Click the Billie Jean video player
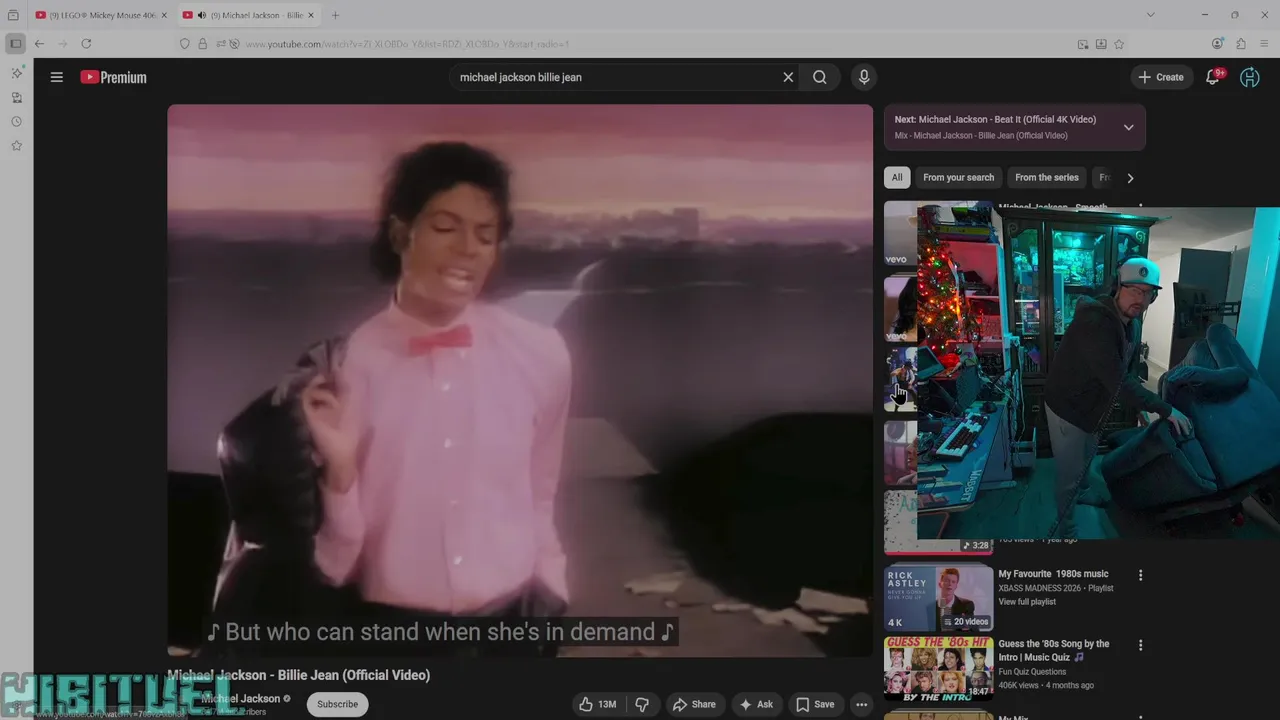Screen dimensions: 1280x720 (x=520, y=380)
